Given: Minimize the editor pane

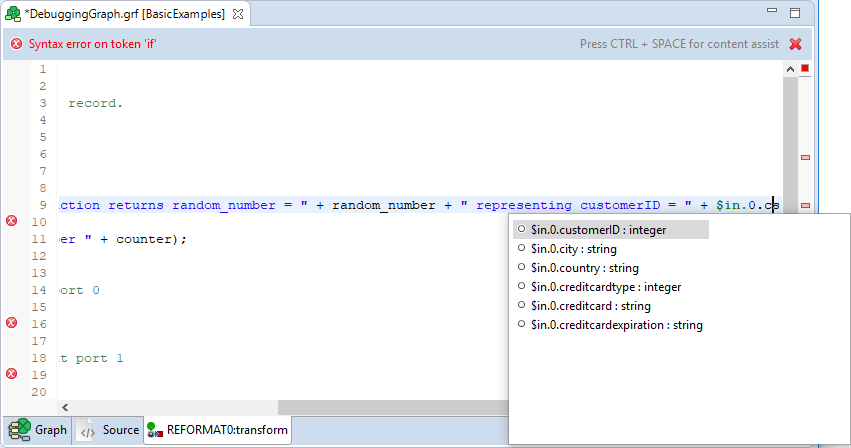Looking at the screenshot, I should [x=769, y=14].
